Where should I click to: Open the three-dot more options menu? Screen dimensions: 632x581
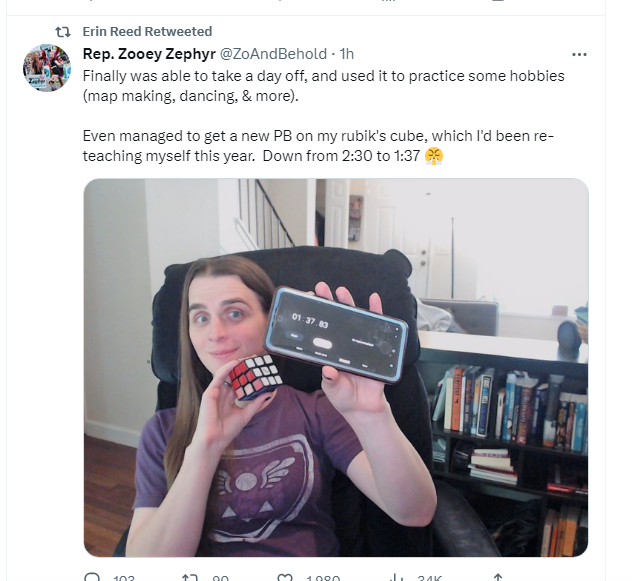(579, 54)
